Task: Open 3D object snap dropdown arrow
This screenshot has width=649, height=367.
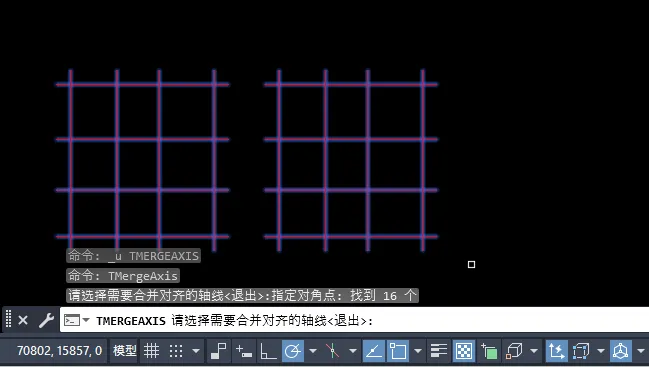Action: 534,351
